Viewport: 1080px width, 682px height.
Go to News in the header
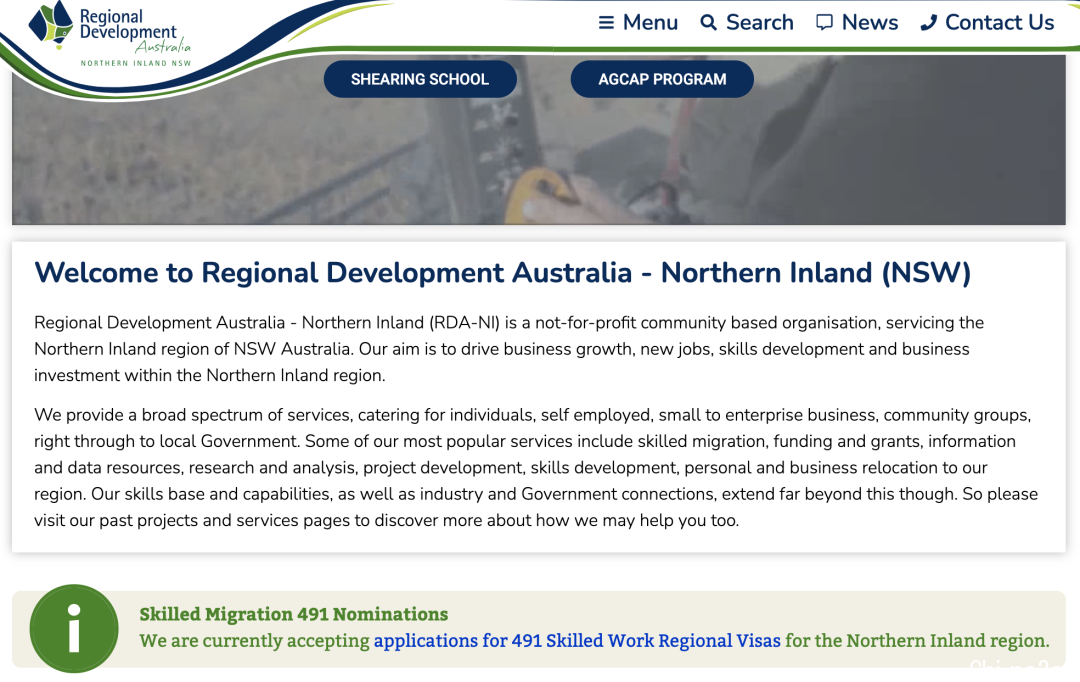click(857, 23)
